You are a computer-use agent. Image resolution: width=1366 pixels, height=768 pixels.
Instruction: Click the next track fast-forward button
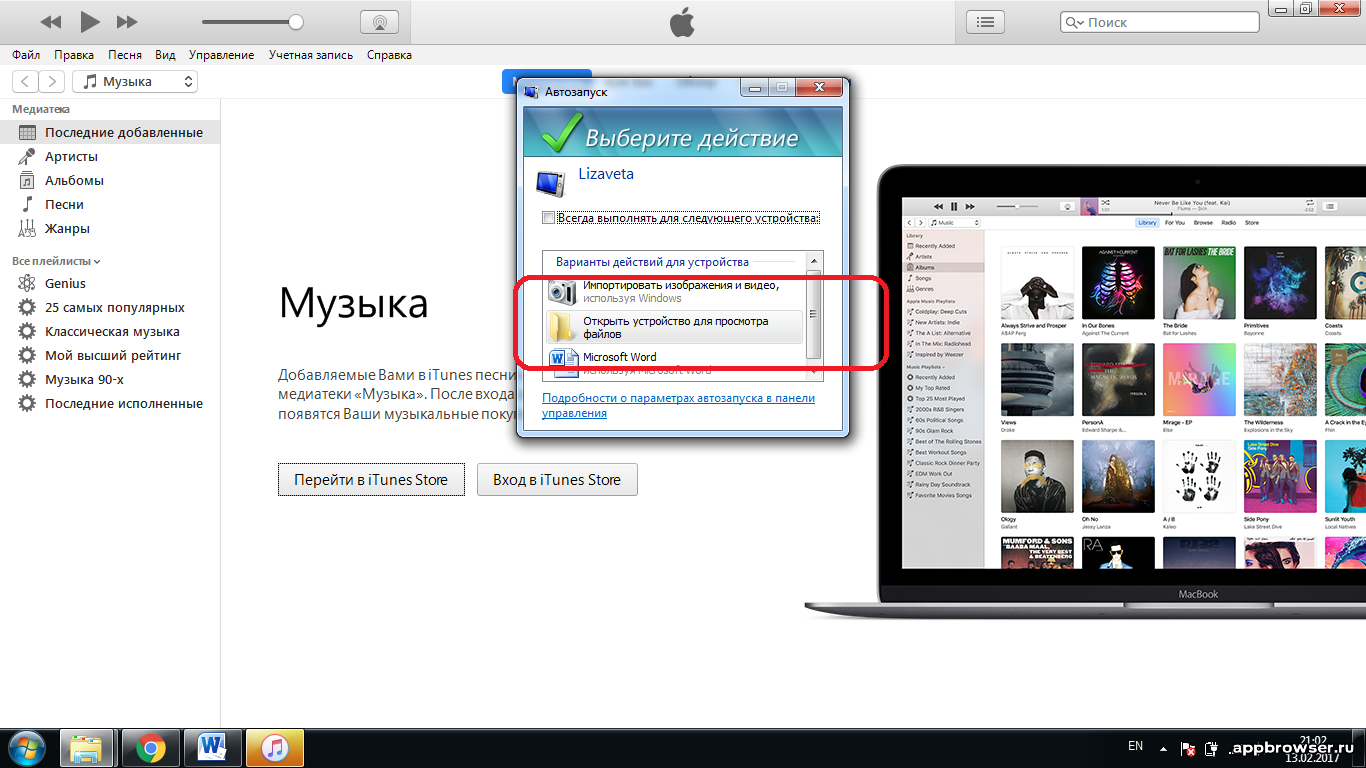127,21
